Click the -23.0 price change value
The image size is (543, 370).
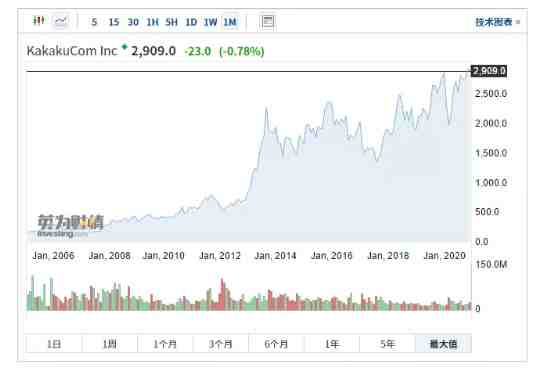click(198, 52)
